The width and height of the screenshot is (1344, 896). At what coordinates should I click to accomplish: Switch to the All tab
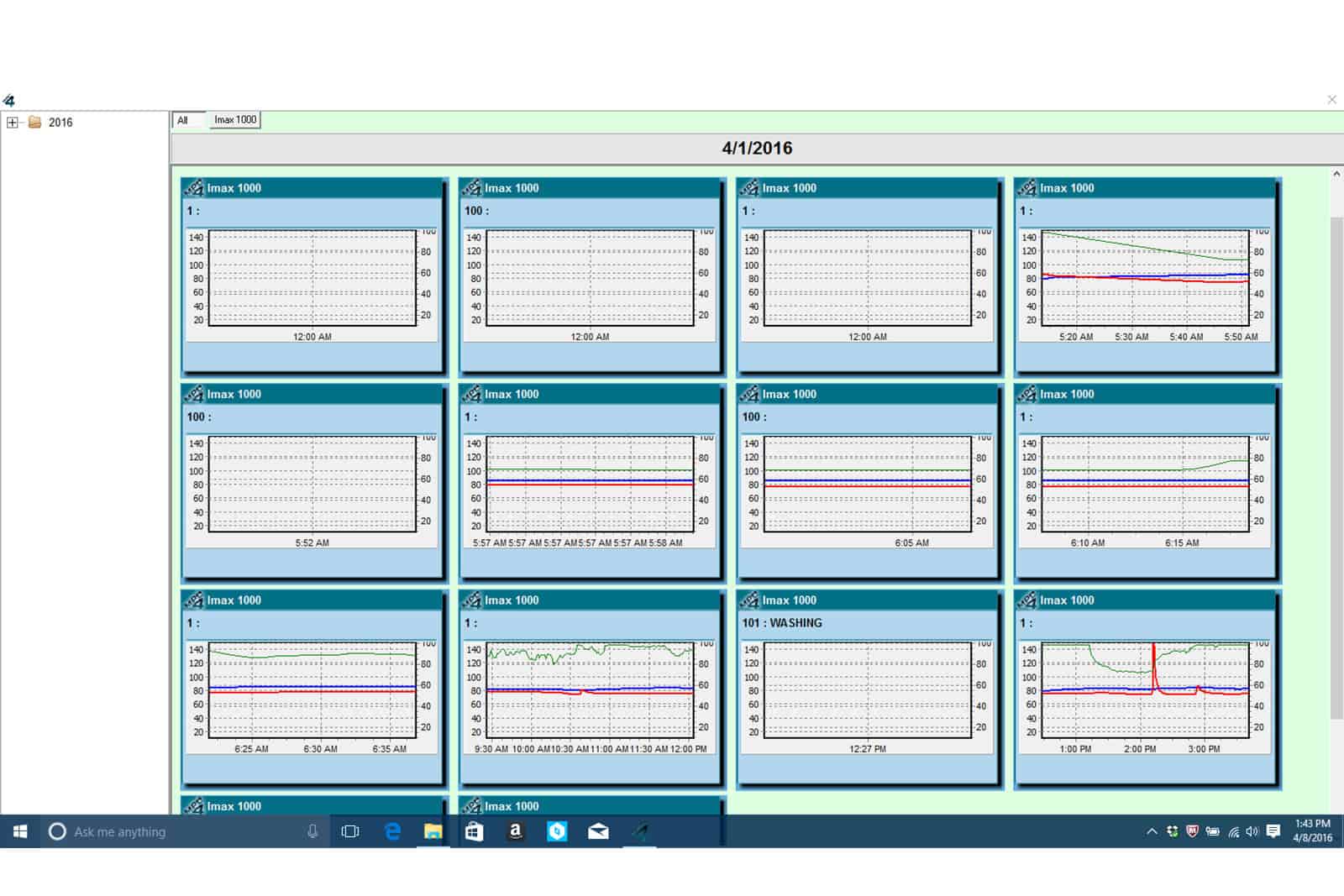tap(183, 120)
